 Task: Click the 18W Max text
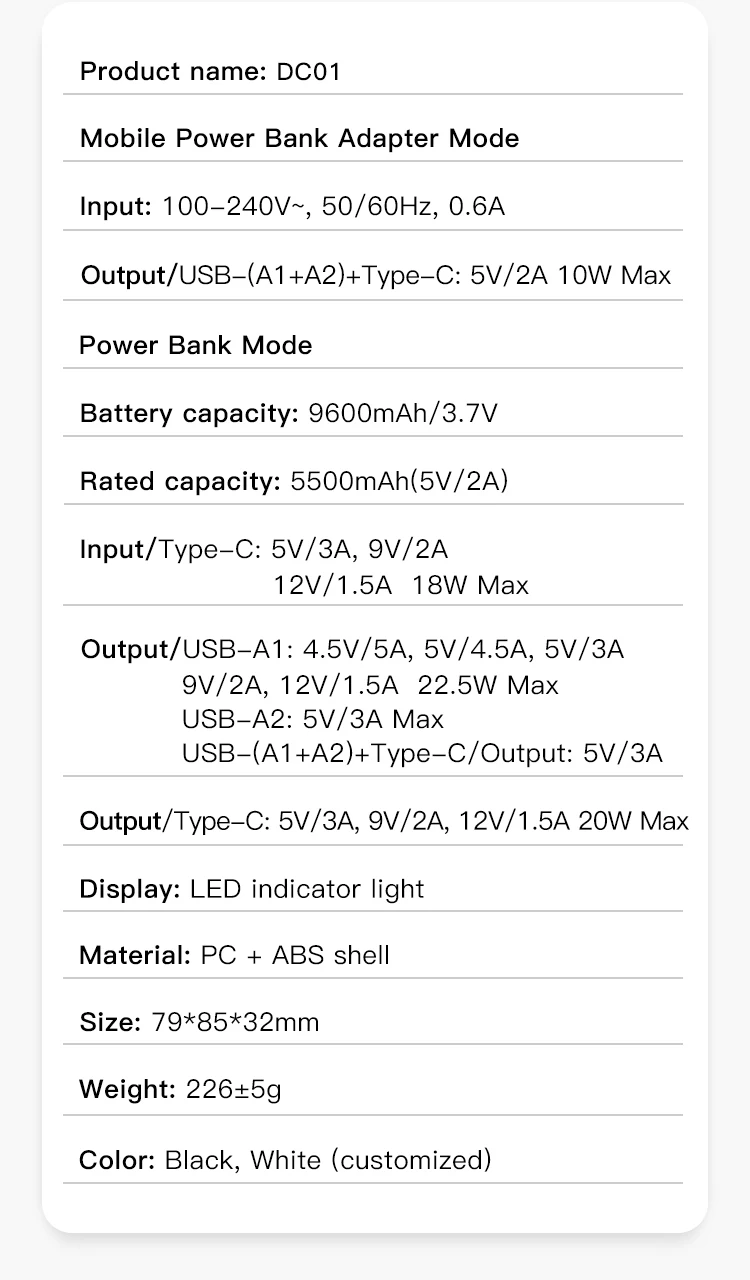[470, 585]
